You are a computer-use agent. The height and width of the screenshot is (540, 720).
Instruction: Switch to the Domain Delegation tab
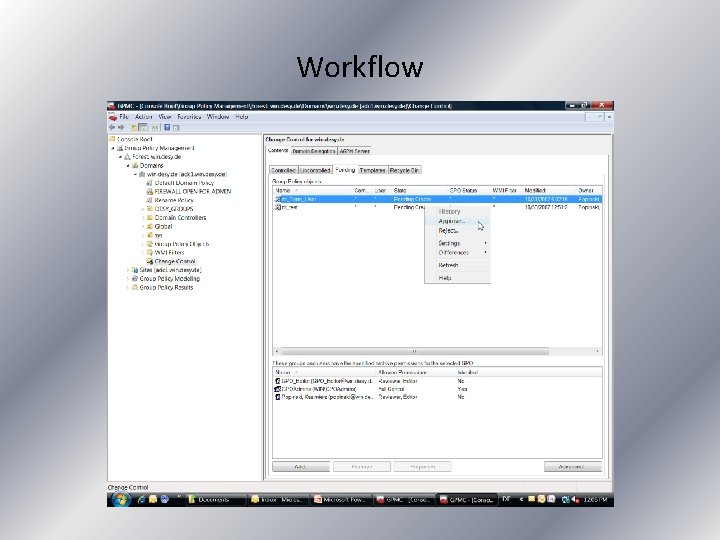tap(314, 151)
